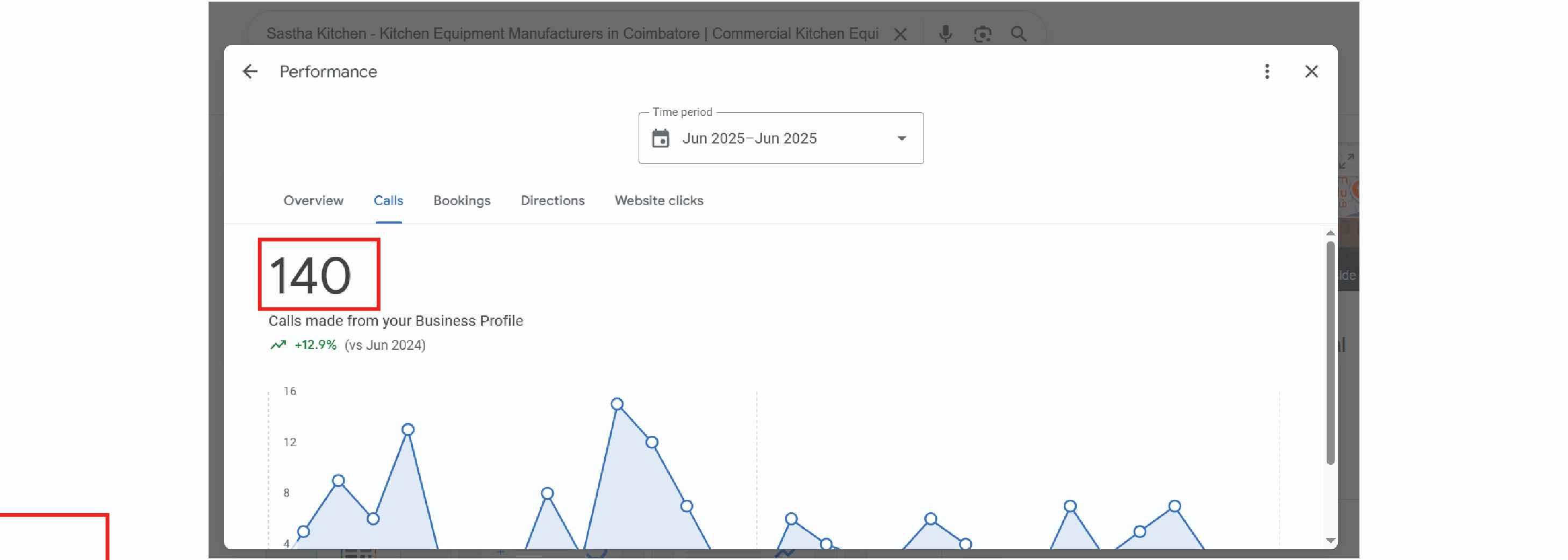Open the three-dot more options menu
The width and height of the screenshot is (1568, 560).
pos(1266,72)
